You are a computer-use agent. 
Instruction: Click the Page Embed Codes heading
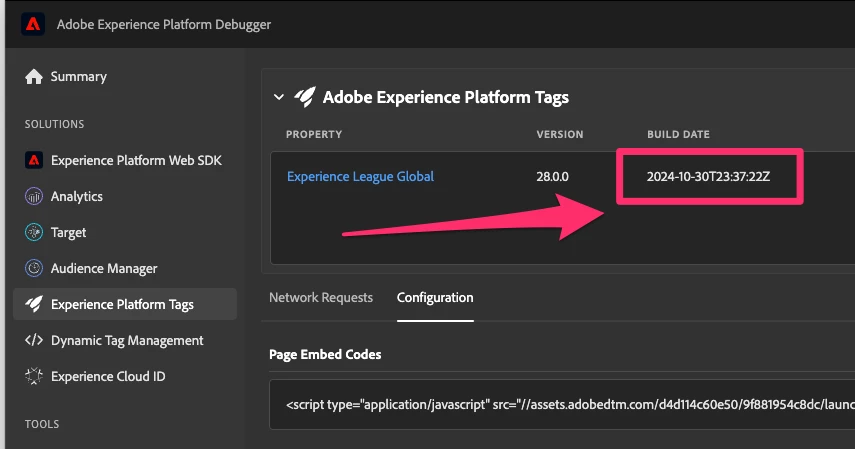point(325,355)
